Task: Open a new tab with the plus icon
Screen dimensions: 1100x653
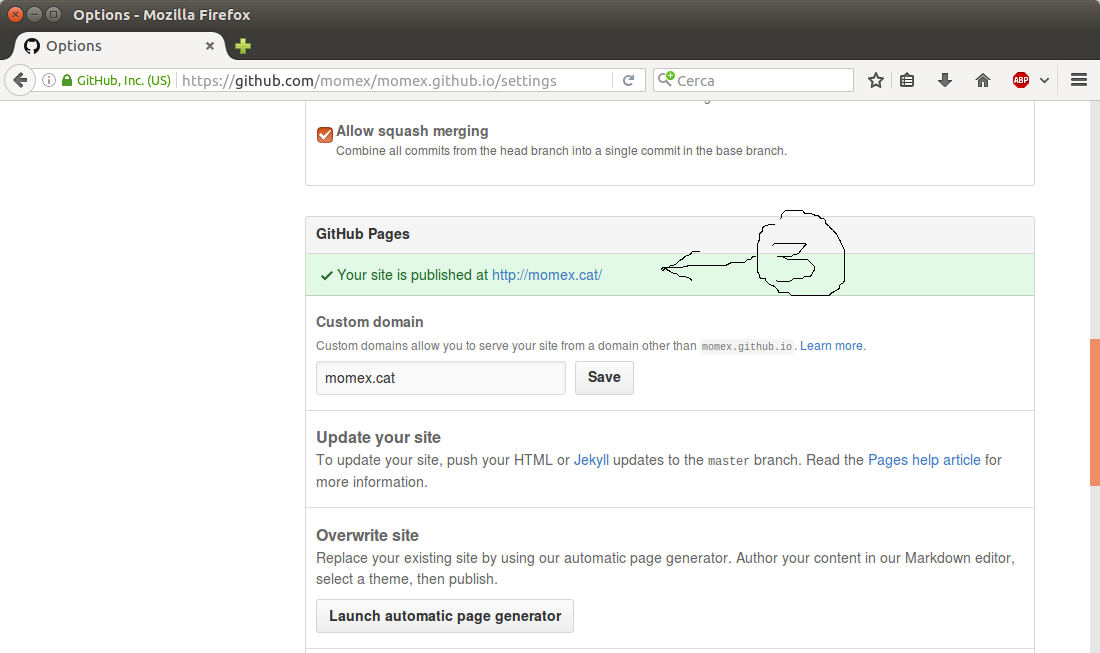Action: tap(242, 46)
